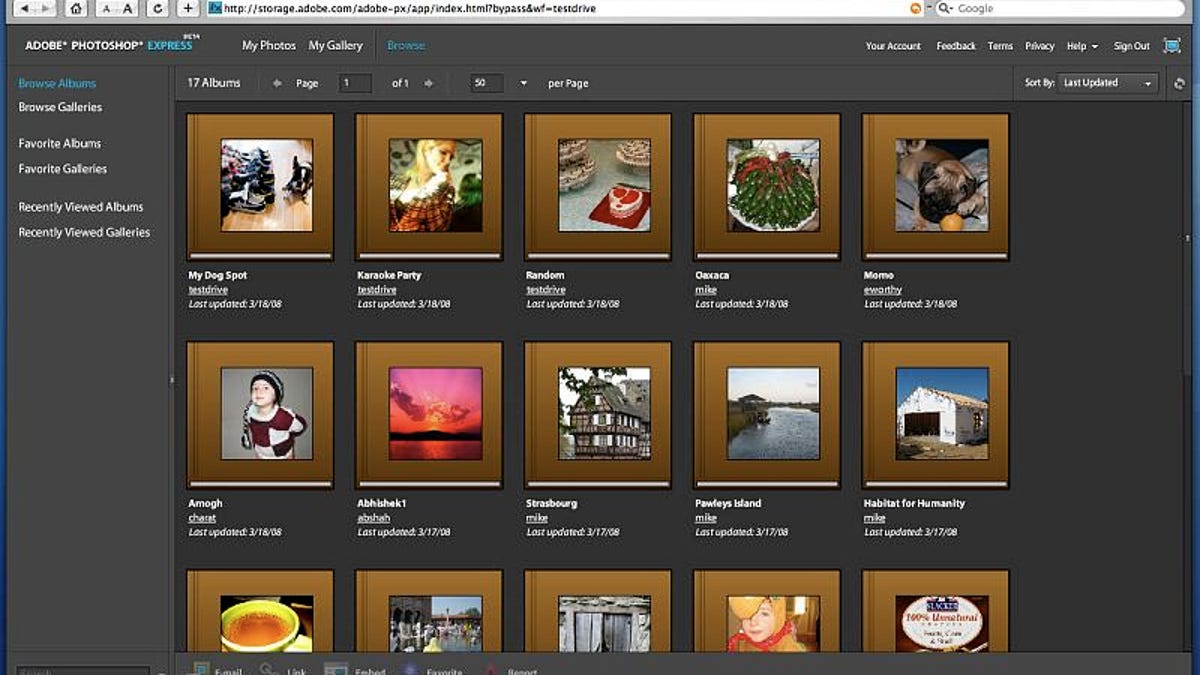Go to previous page arrow

point(277,83)
